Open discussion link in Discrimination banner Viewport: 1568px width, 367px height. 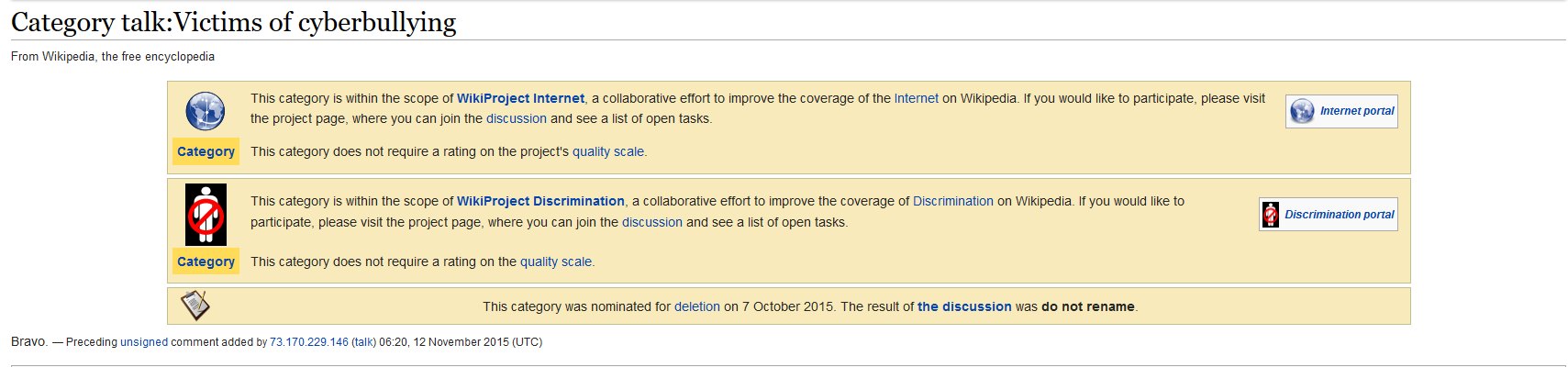coord(652,222)
